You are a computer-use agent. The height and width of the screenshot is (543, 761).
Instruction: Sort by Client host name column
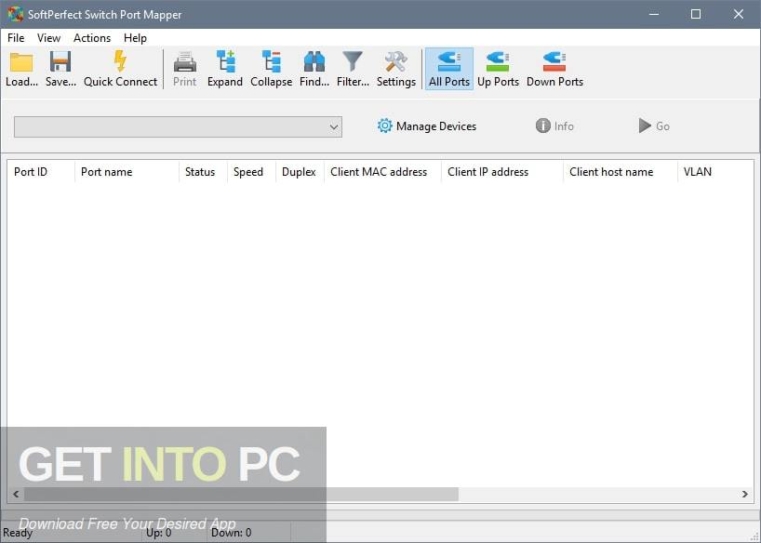tap(620, 172)
